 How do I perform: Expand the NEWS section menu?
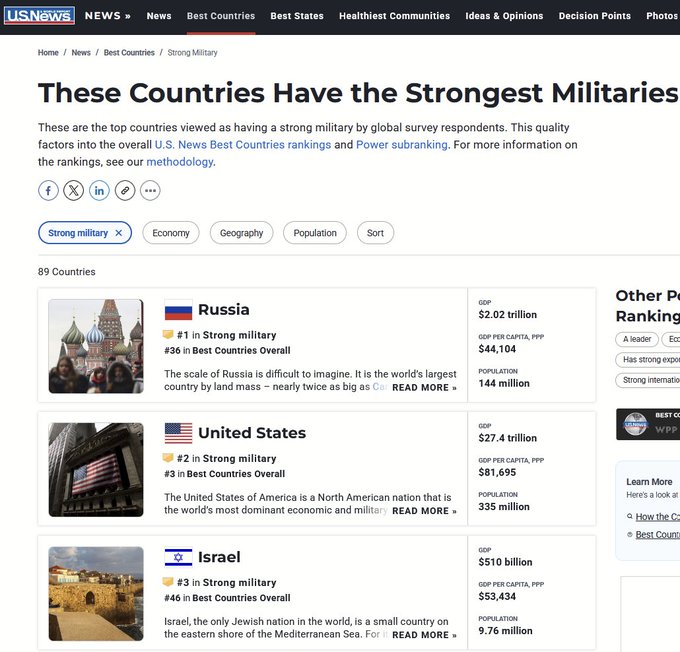pos(108,16)
